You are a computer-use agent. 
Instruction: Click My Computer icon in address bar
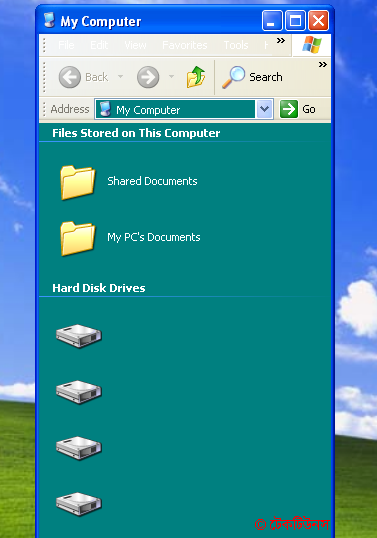point(105,109)
